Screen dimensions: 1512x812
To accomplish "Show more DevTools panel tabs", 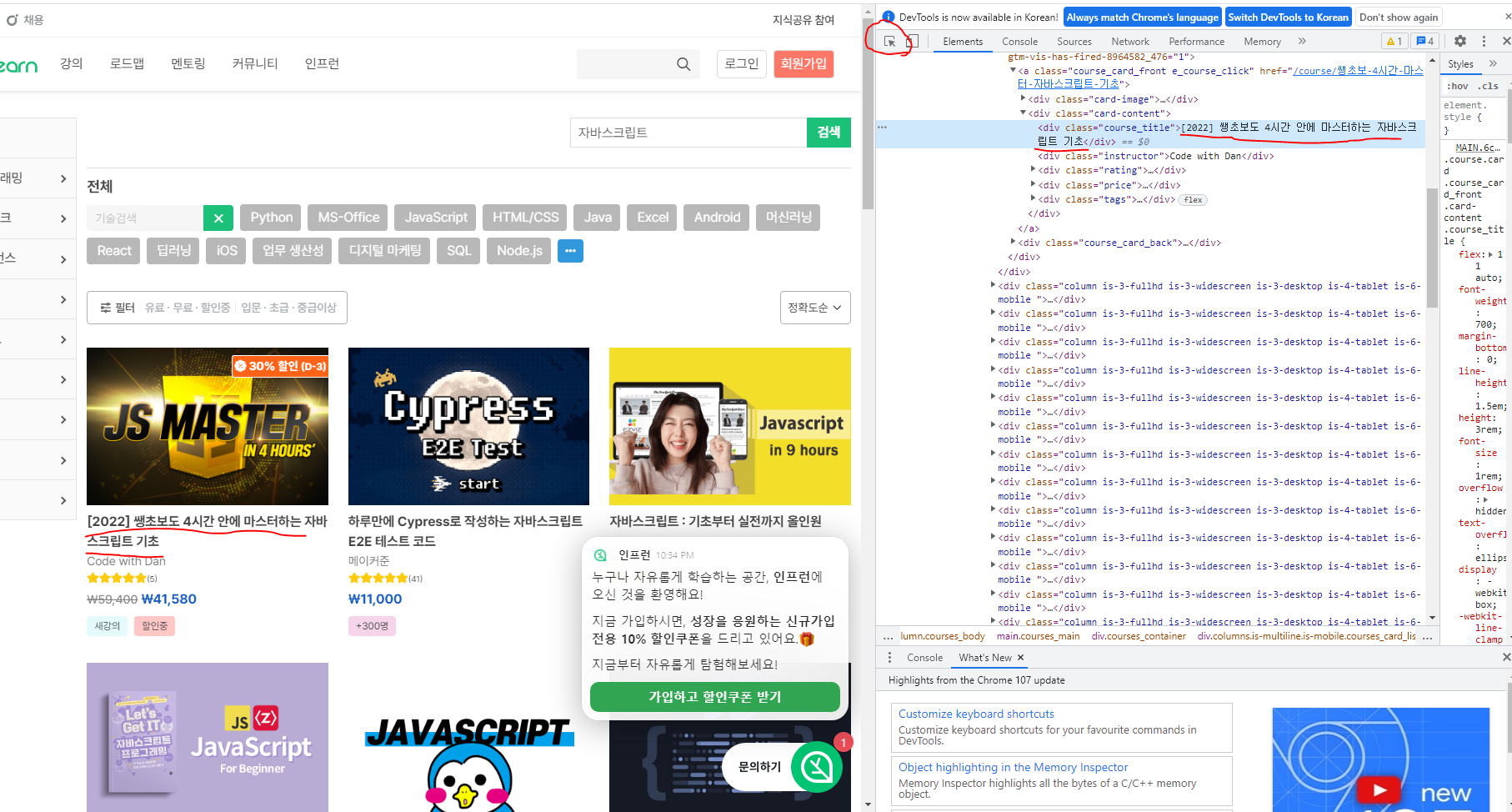I will (1302, 41).
